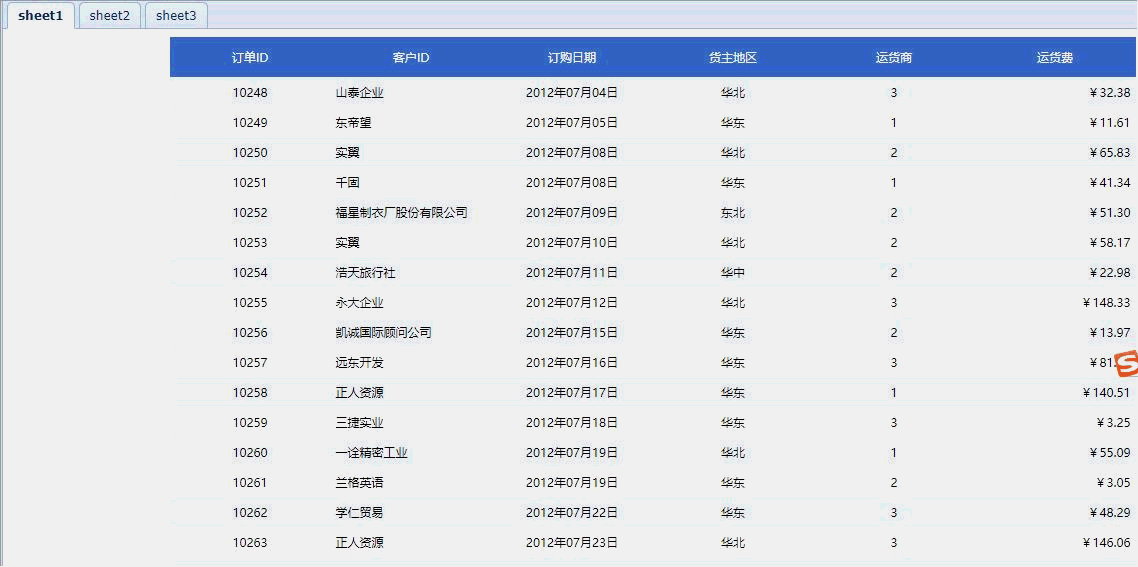Click date cell 2012年07月15日
The width and height of the screenshot is (1138, 567).
tap(572, 333)
